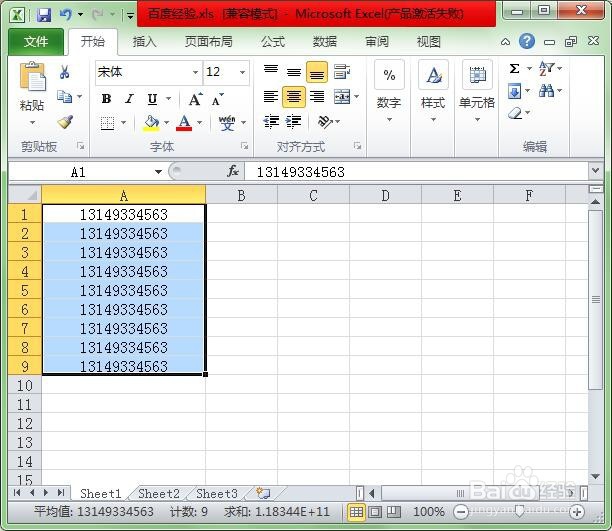Increase font size with large A
The image size is (612, 531).
[x=195, y=99]
